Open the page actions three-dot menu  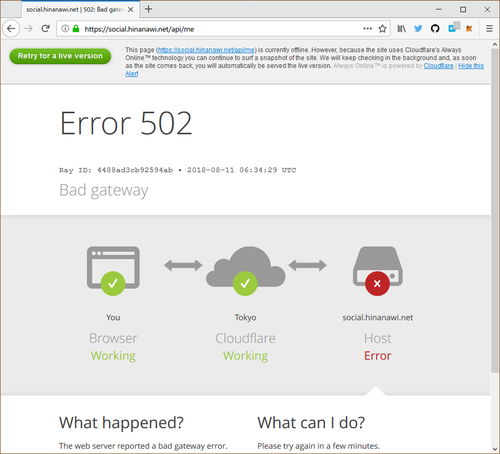point(367,29)
